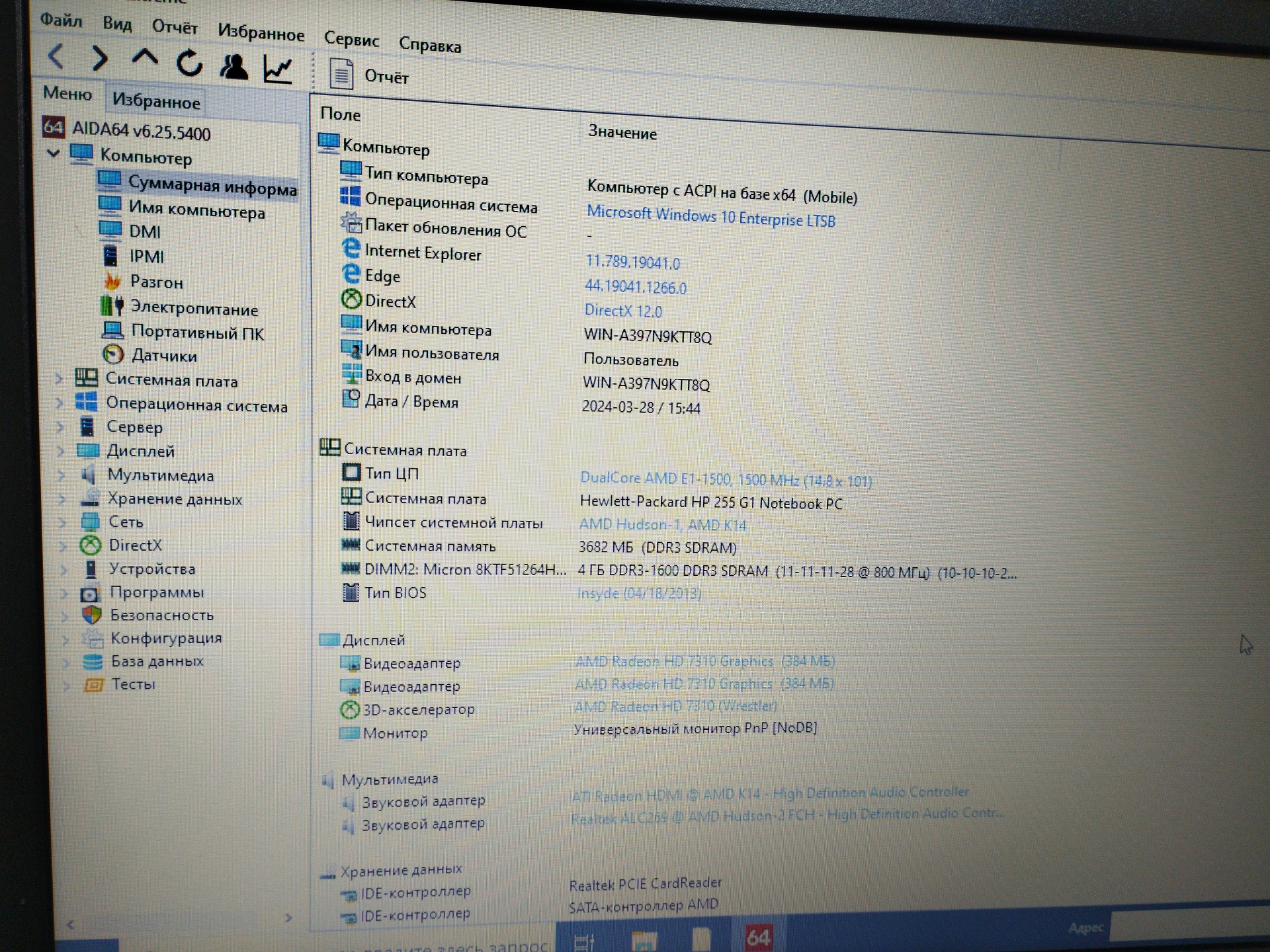Open the Insyde (04/18/2013) BIOS link
1270x952 pixels.
639,592
